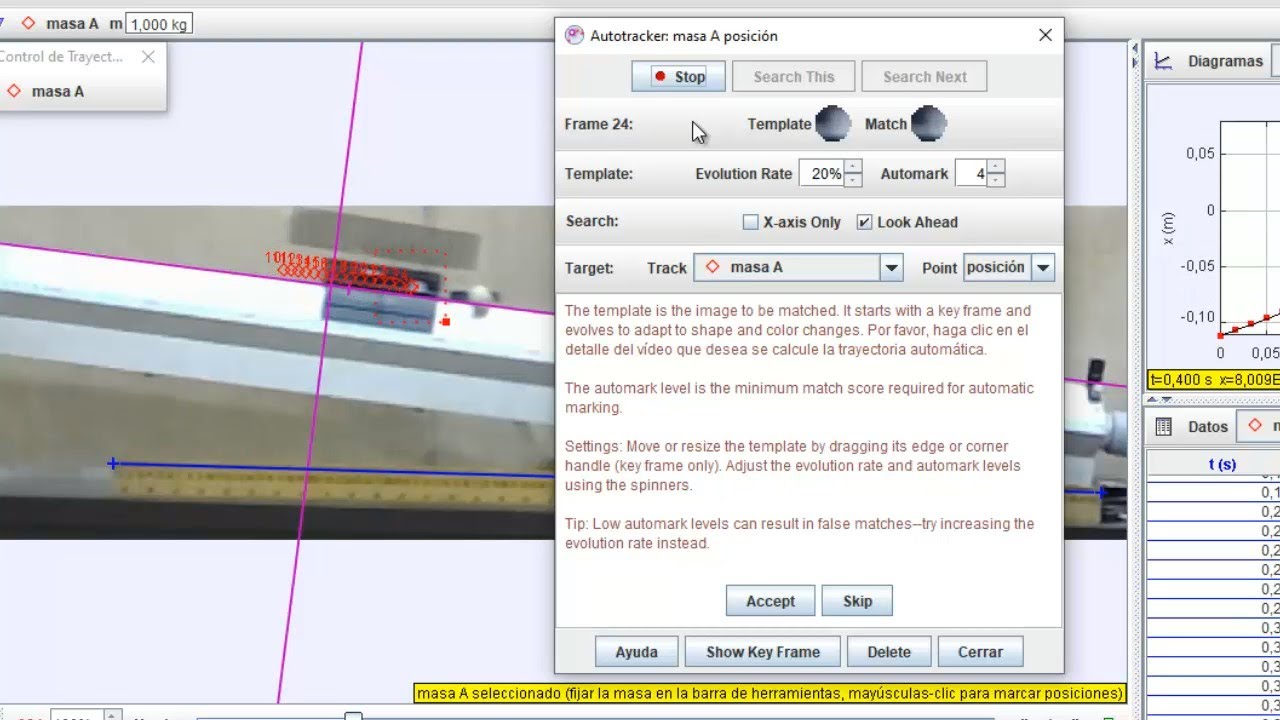Toggle the Look Ahead checkbox
The image size is (1280, 720).
click(865, 222)
